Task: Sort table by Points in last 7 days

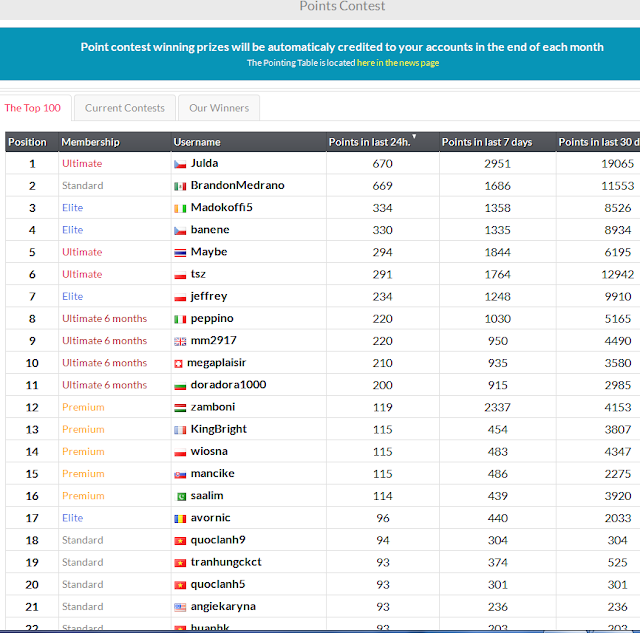Action: (x=486, y=142)
